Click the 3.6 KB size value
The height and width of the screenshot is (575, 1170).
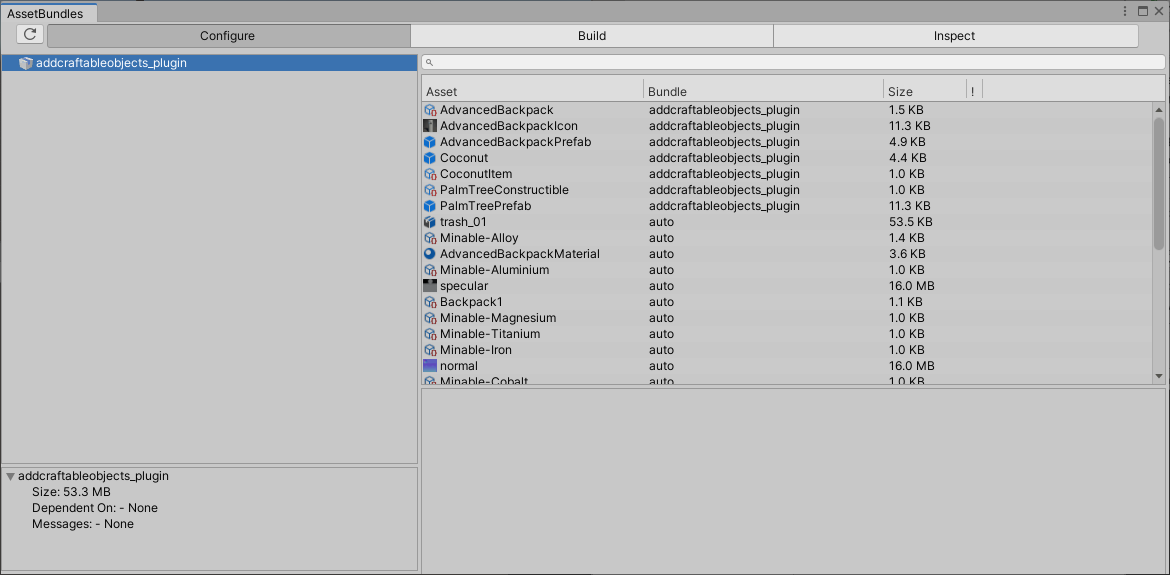[907, 254]
